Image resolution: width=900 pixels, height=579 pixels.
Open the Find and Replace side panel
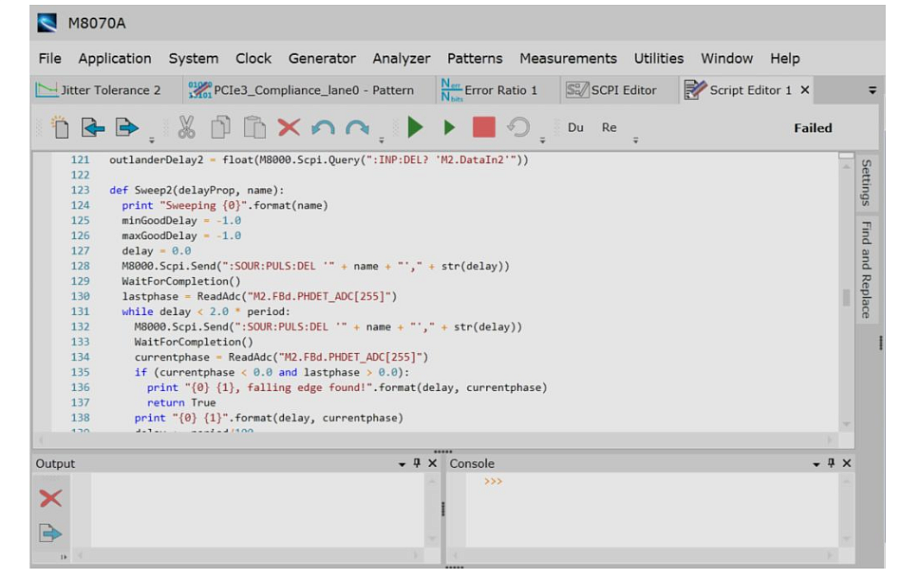point(866,270)
